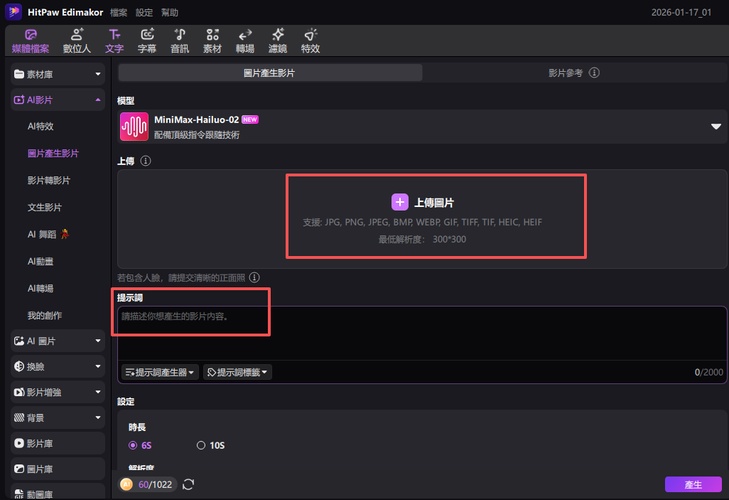
Task: Expand the 背景 section
Action: tap(58, 418)
